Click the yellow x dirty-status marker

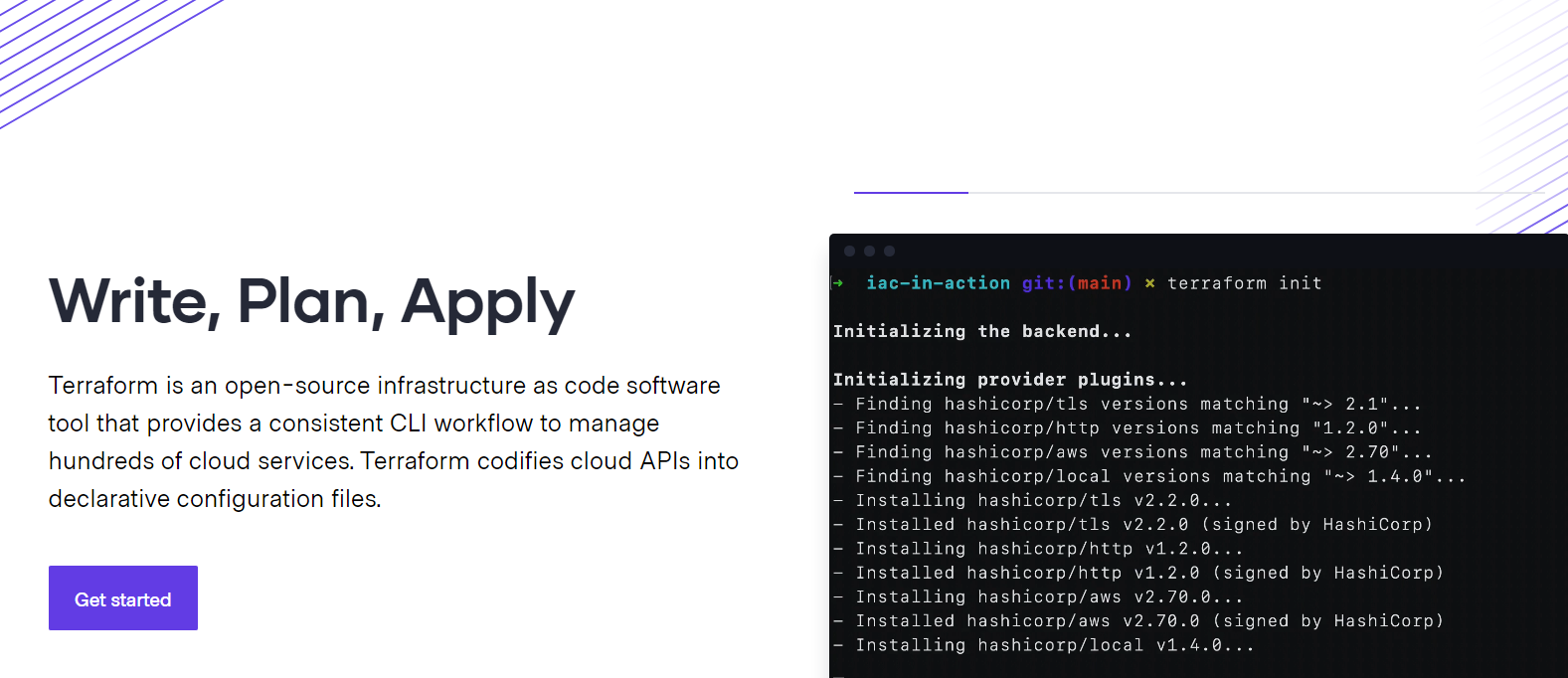coord(1149,283)
